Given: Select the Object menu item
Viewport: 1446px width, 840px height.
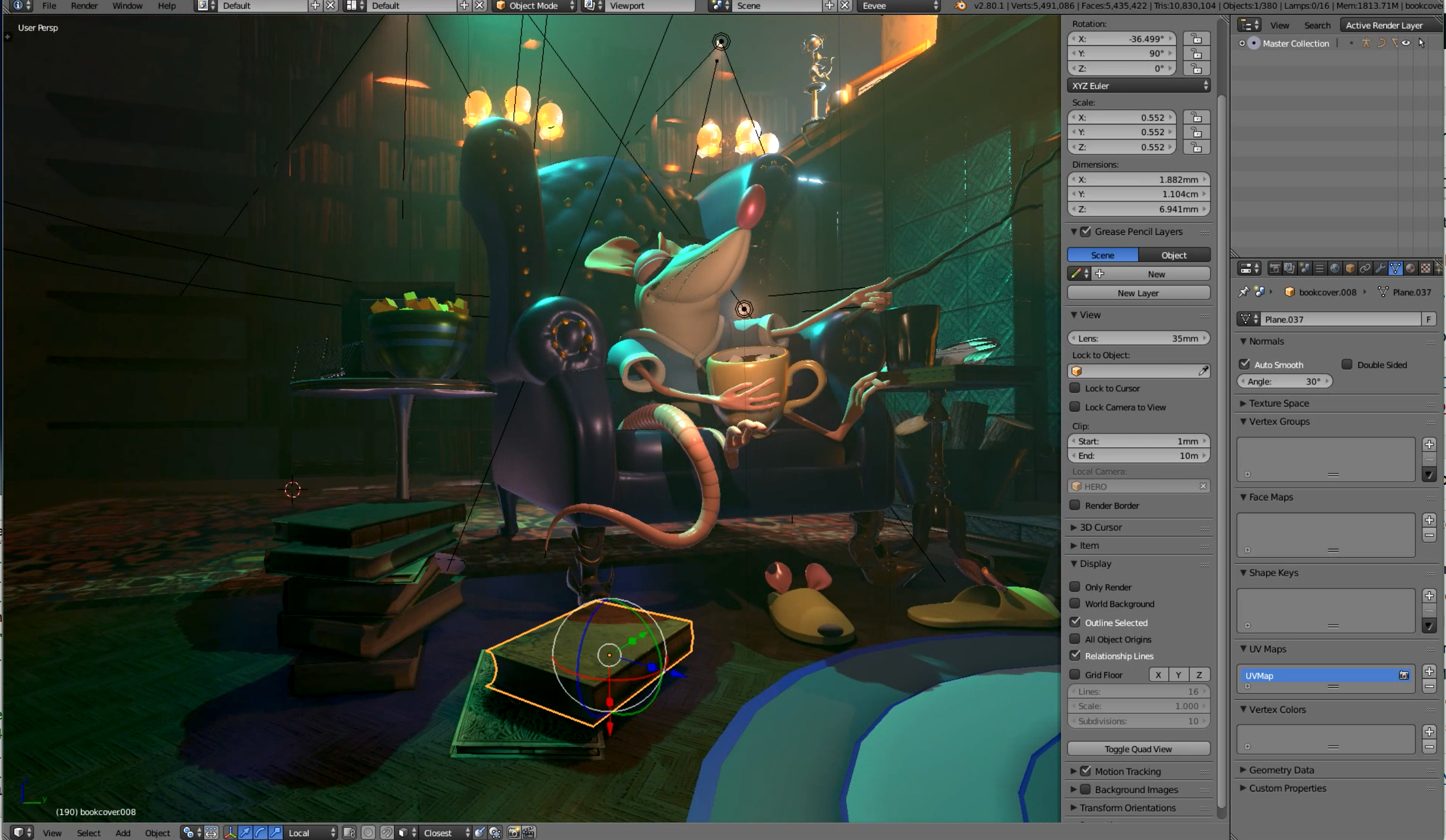Looking at the screenshot, I should [x=156, y=832].
